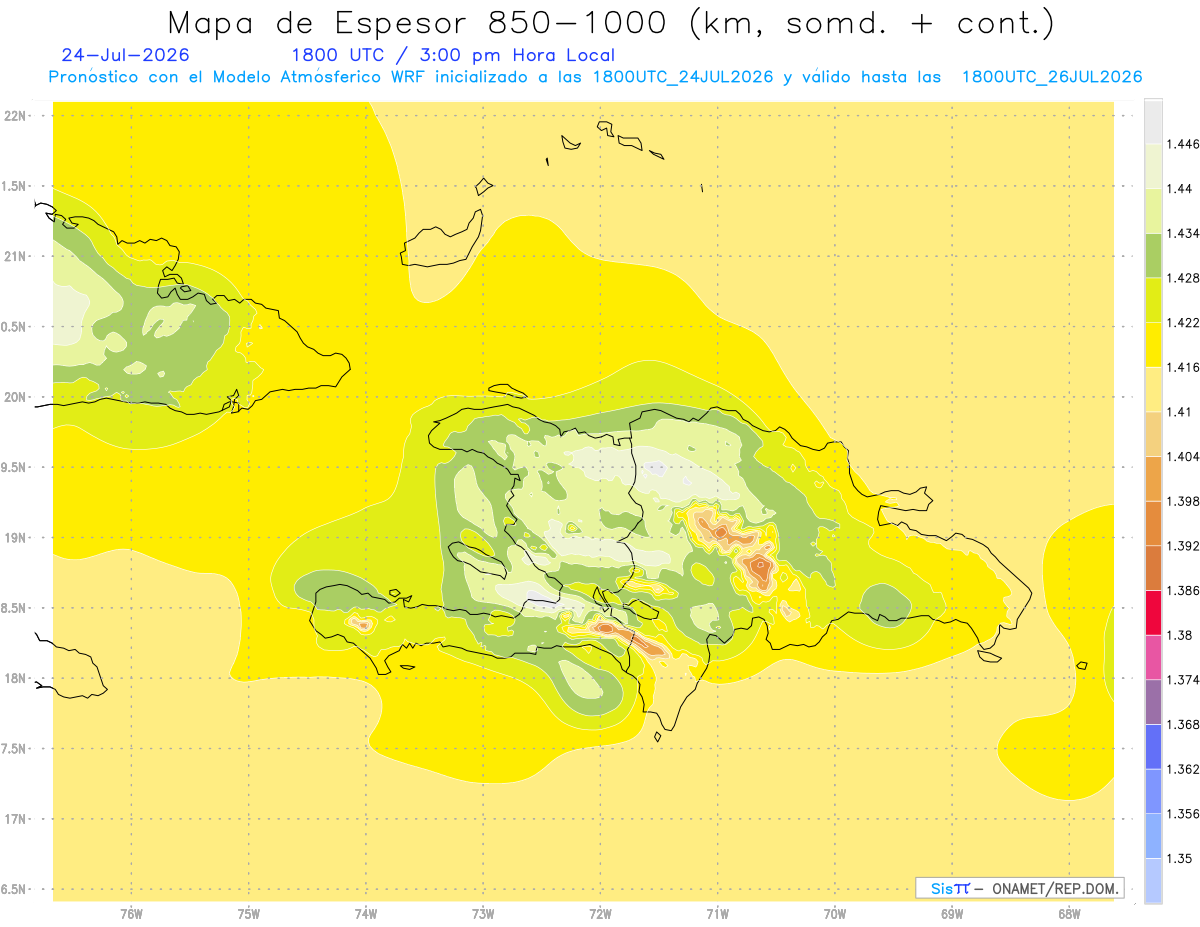Image resolution: width=1200 pixels, height=927 pixels.
Task: Pick the bright yellow colorbar segment between 1.416 and 1.422
Action: click(1153, 345)
